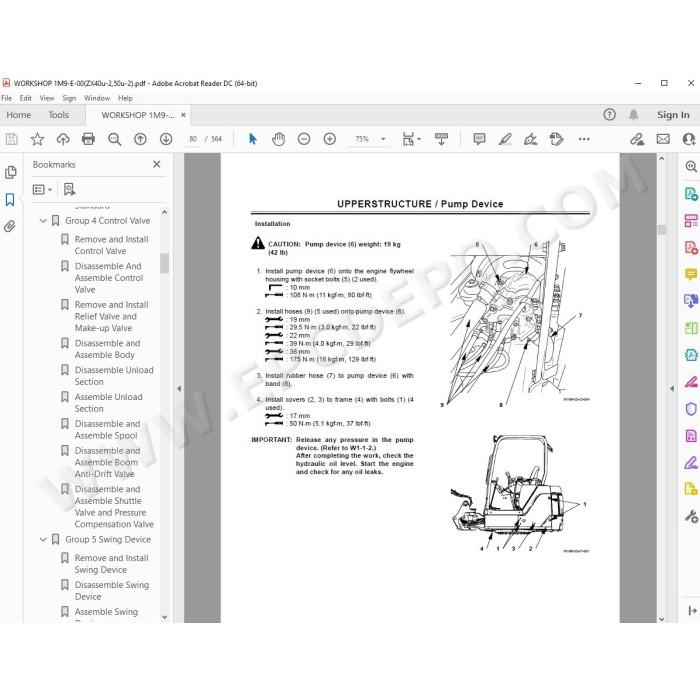Click the page number input field

coord(193,139)
